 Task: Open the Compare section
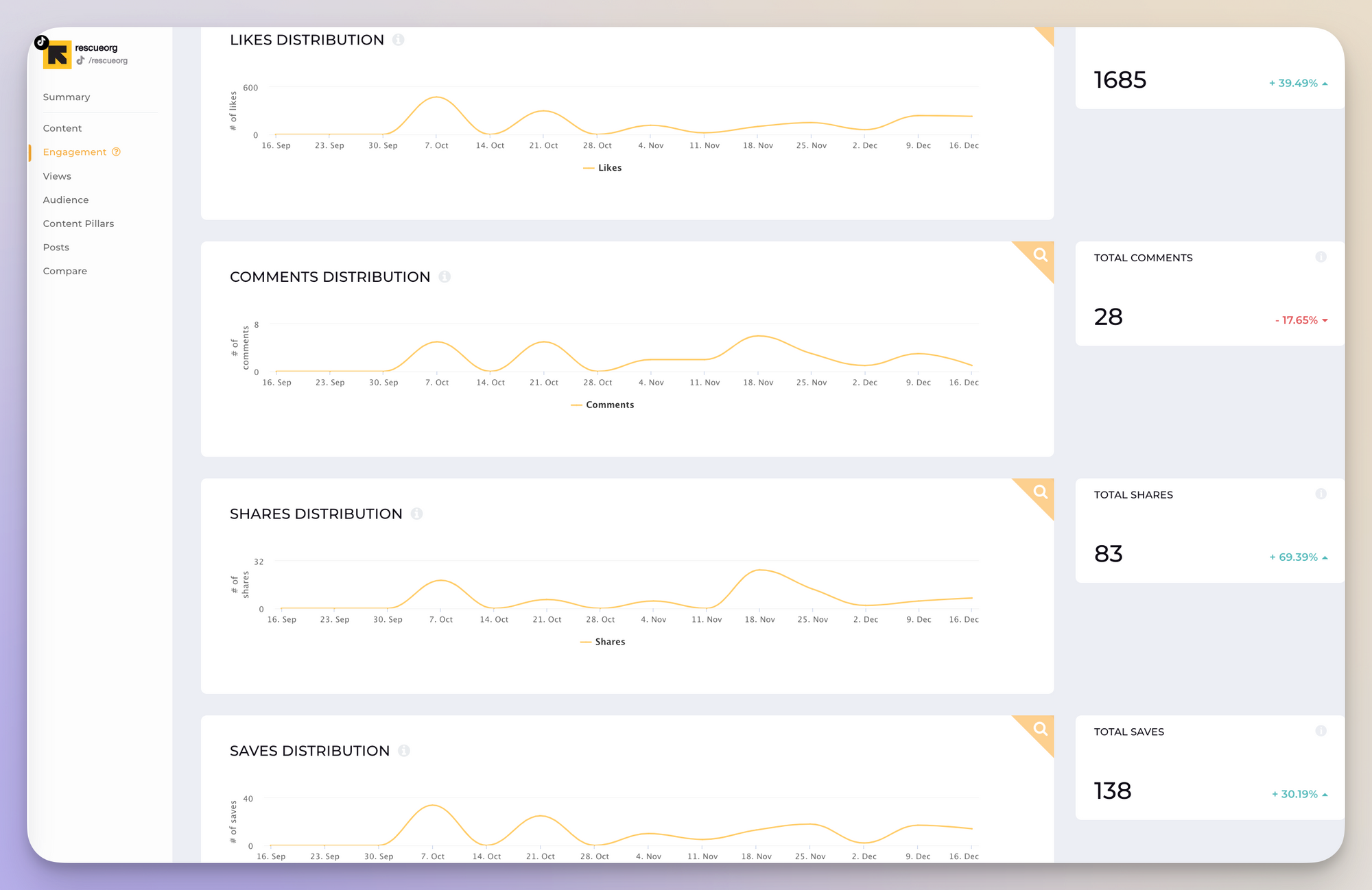[65, 271]
